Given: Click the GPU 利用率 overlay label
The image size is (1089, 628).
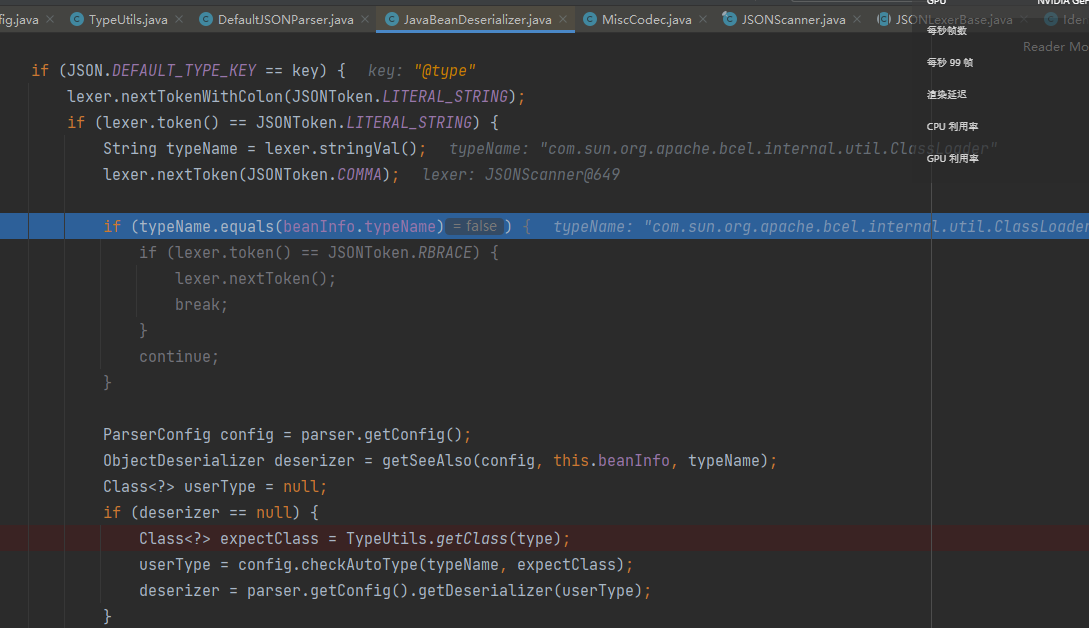Looking at the screenshot, I should tap(952, 158).
